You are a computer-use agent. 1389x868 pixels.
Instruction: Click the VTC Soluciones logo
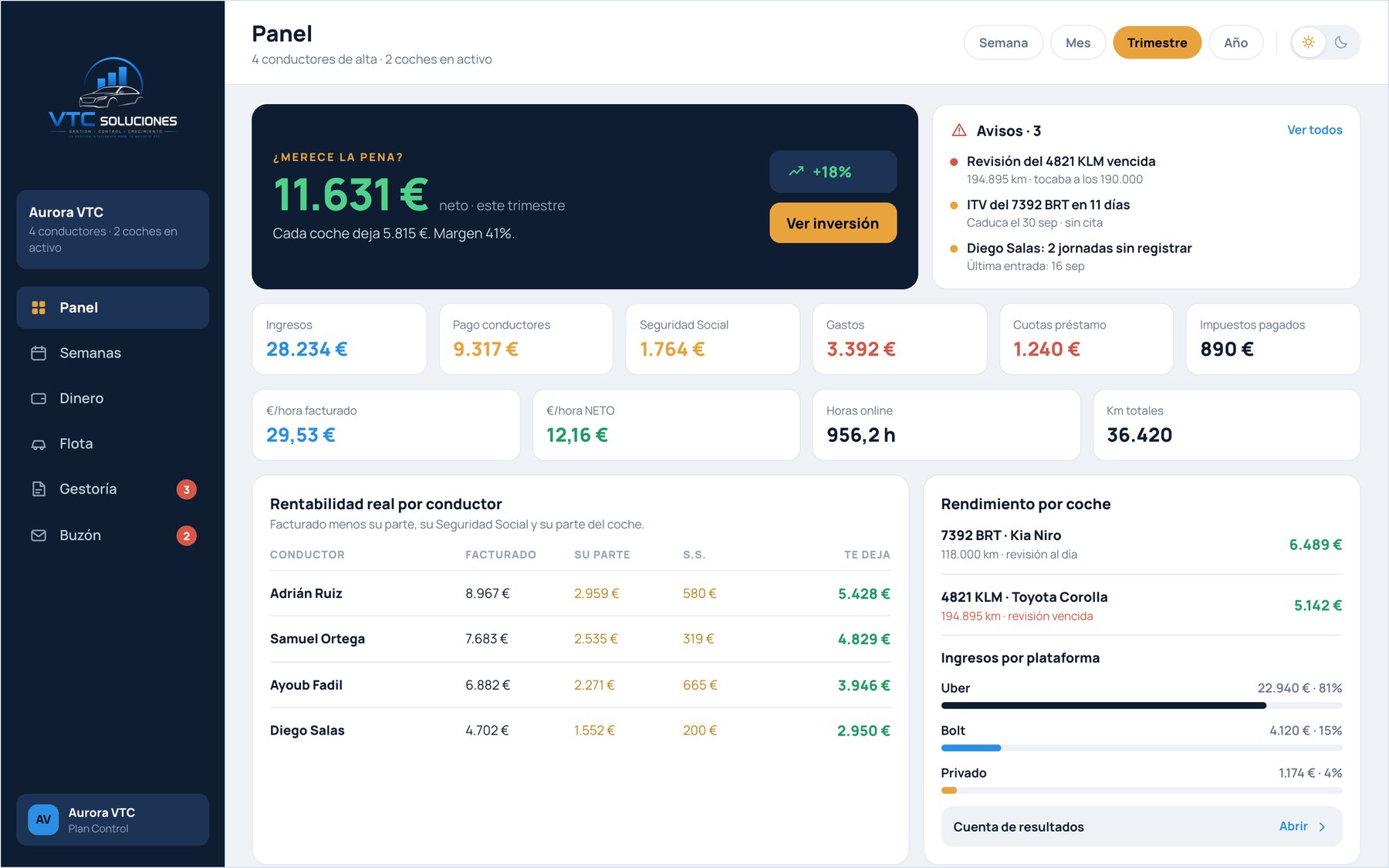[x=113, y=98]
